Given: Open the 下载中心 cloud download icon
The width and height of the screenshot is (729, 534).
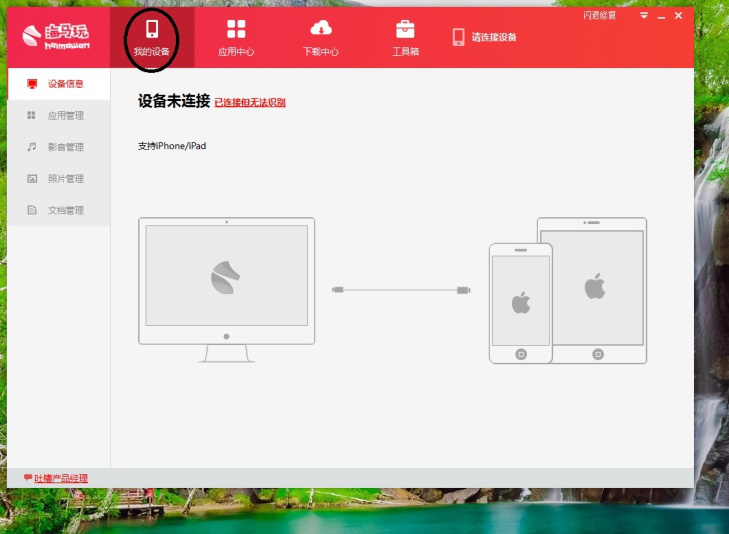Looking at the screenshot, I should [x=321, y=30].
